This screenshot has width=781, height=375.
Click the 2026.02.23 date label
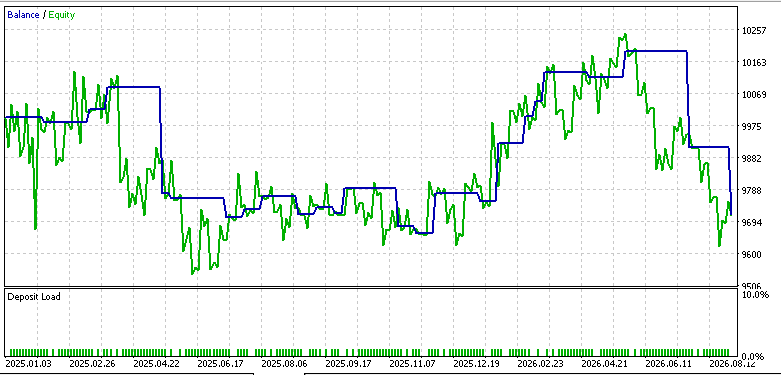tap(540, 364)
